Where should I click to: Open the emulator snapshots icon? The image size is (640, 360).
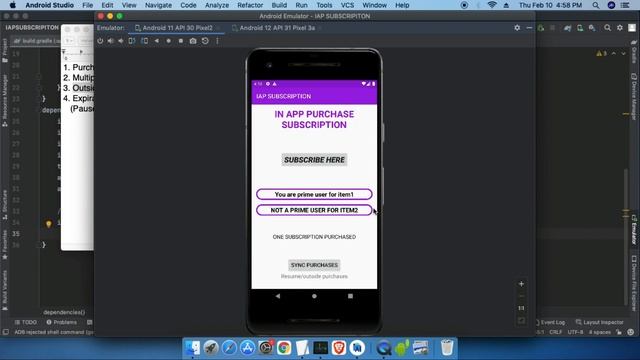point(205,41)
